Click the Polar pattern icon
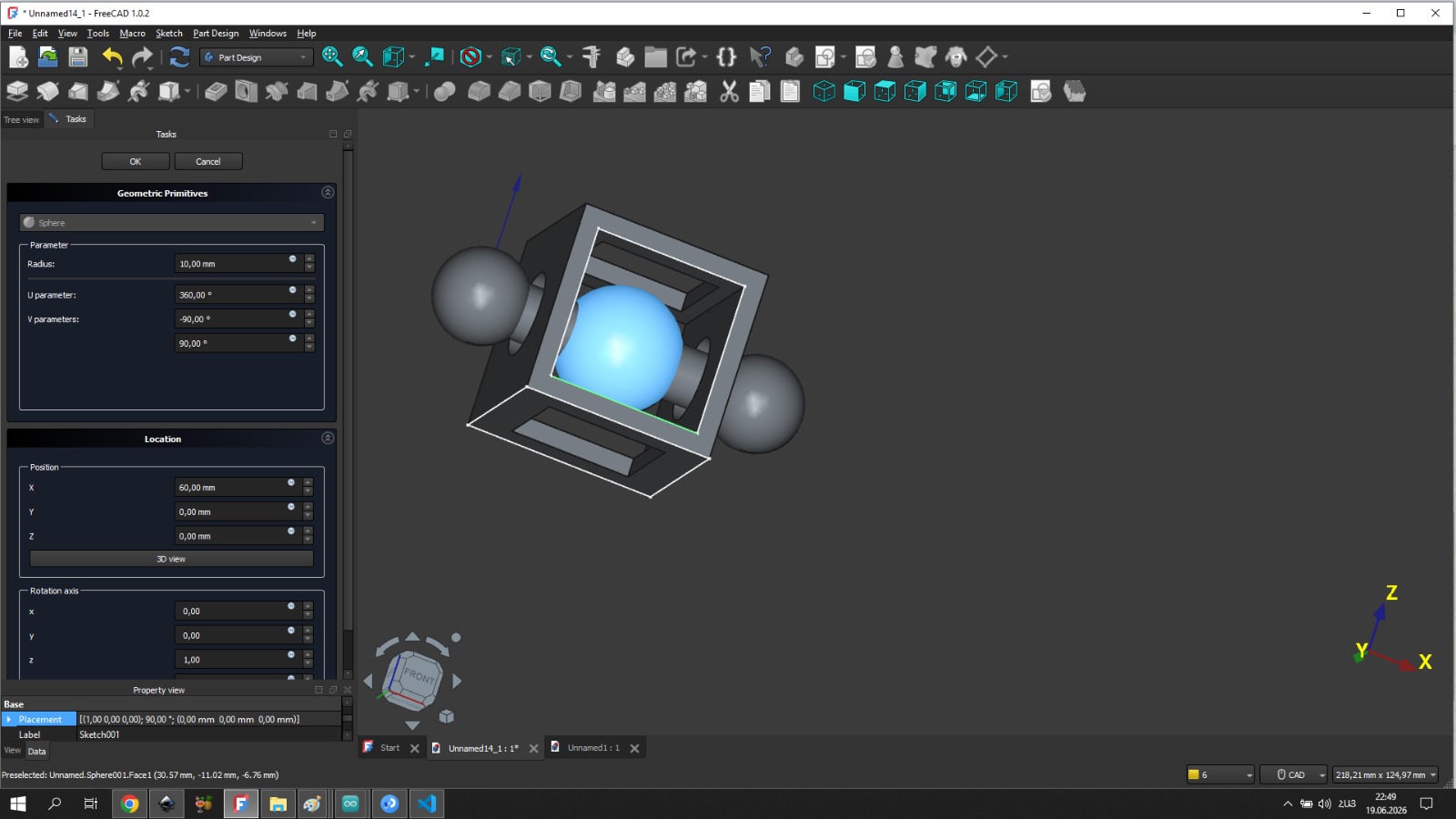Viewport: 1456px width, 819px height. [665, 91]
